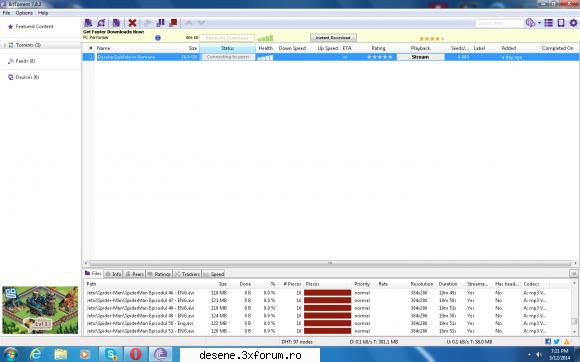Open the File menu
This screenshot has width=580, height=362.
point(6,13)
